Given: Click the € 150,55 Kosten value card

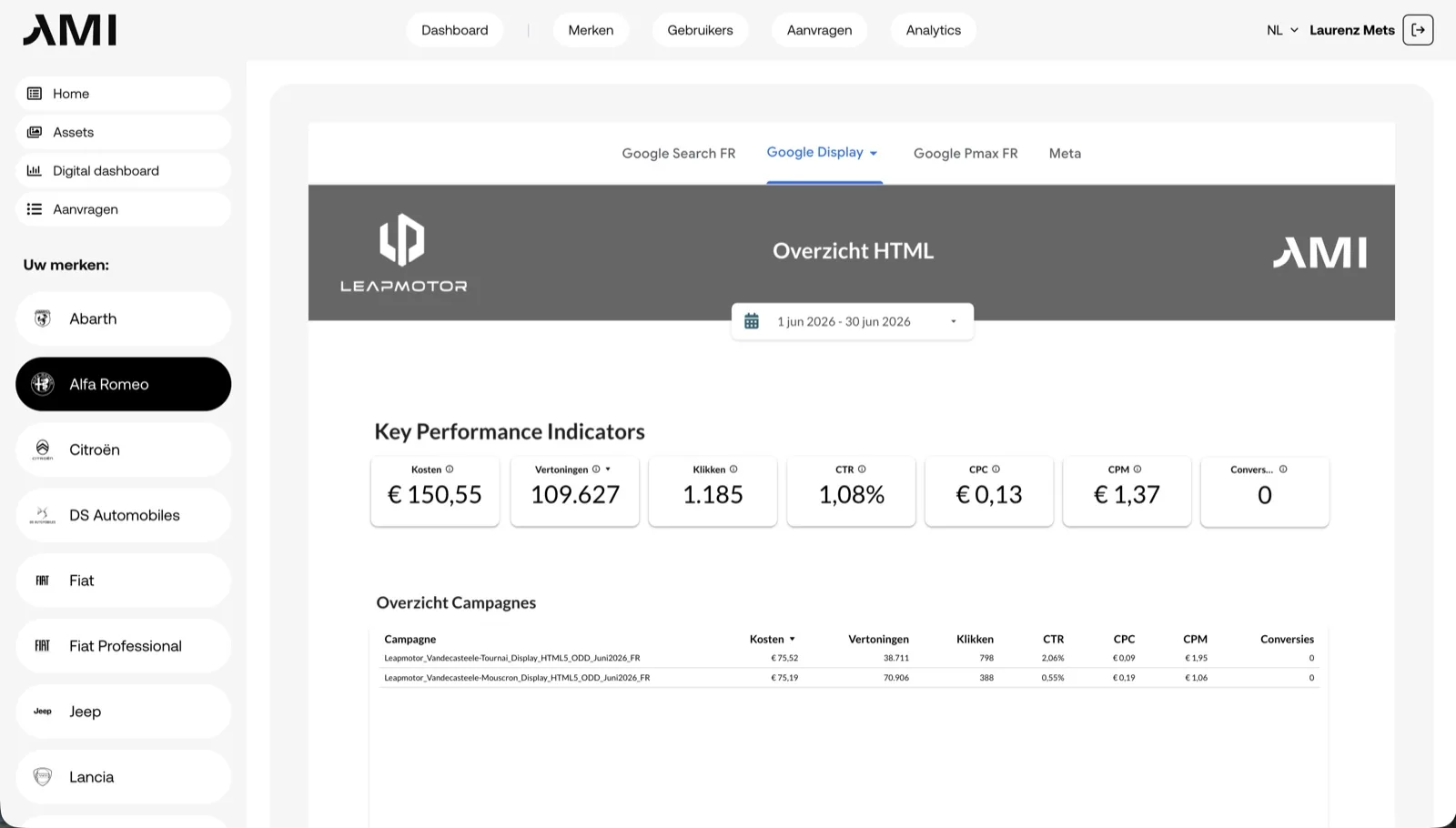Looking at the screenshot, I should click(x=435, y=491).
